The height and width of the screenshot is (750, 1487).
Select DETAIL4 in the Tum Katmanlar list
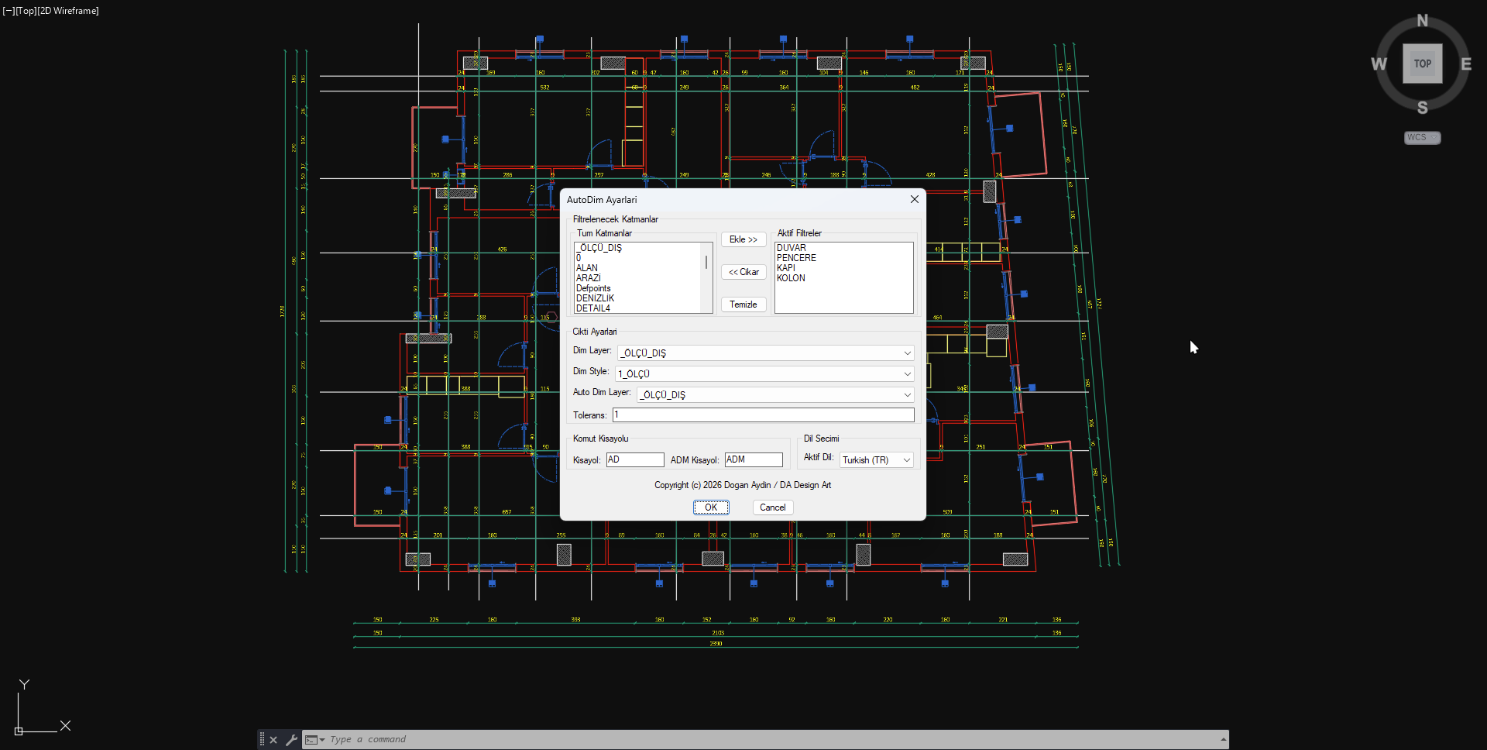593,308
